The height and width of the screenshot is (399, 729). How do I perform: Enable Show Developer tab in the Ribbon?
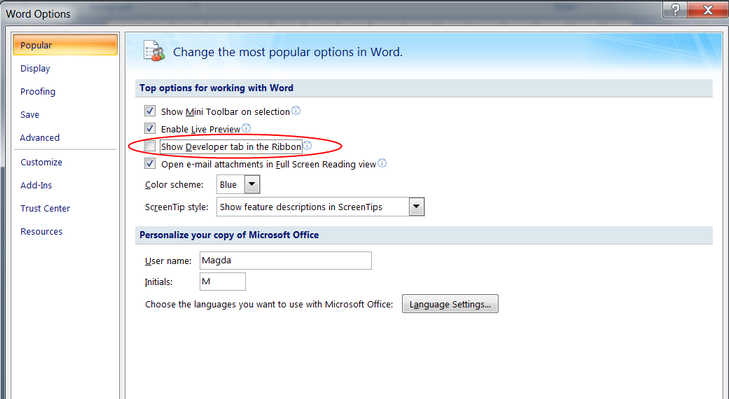pyautogui.click(x=149, y=146)
